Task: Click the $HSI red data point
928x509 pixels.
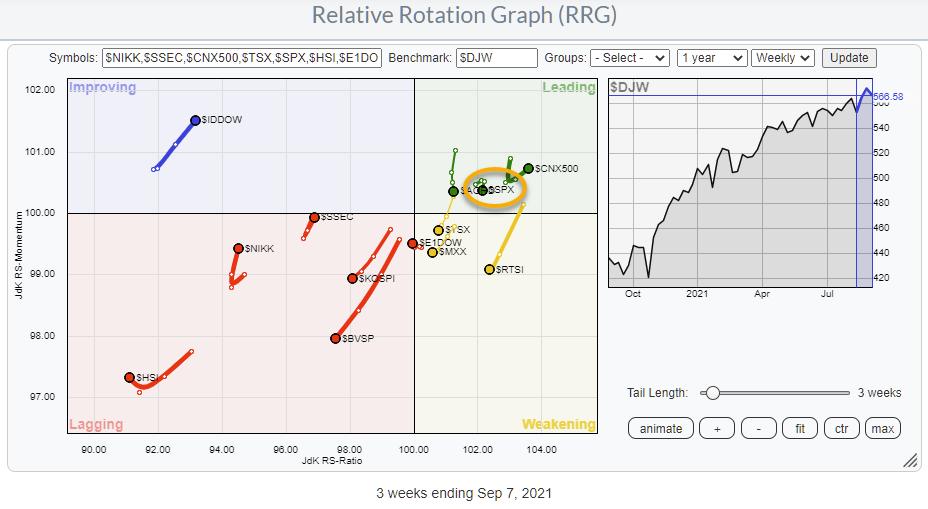Action: 129,378
